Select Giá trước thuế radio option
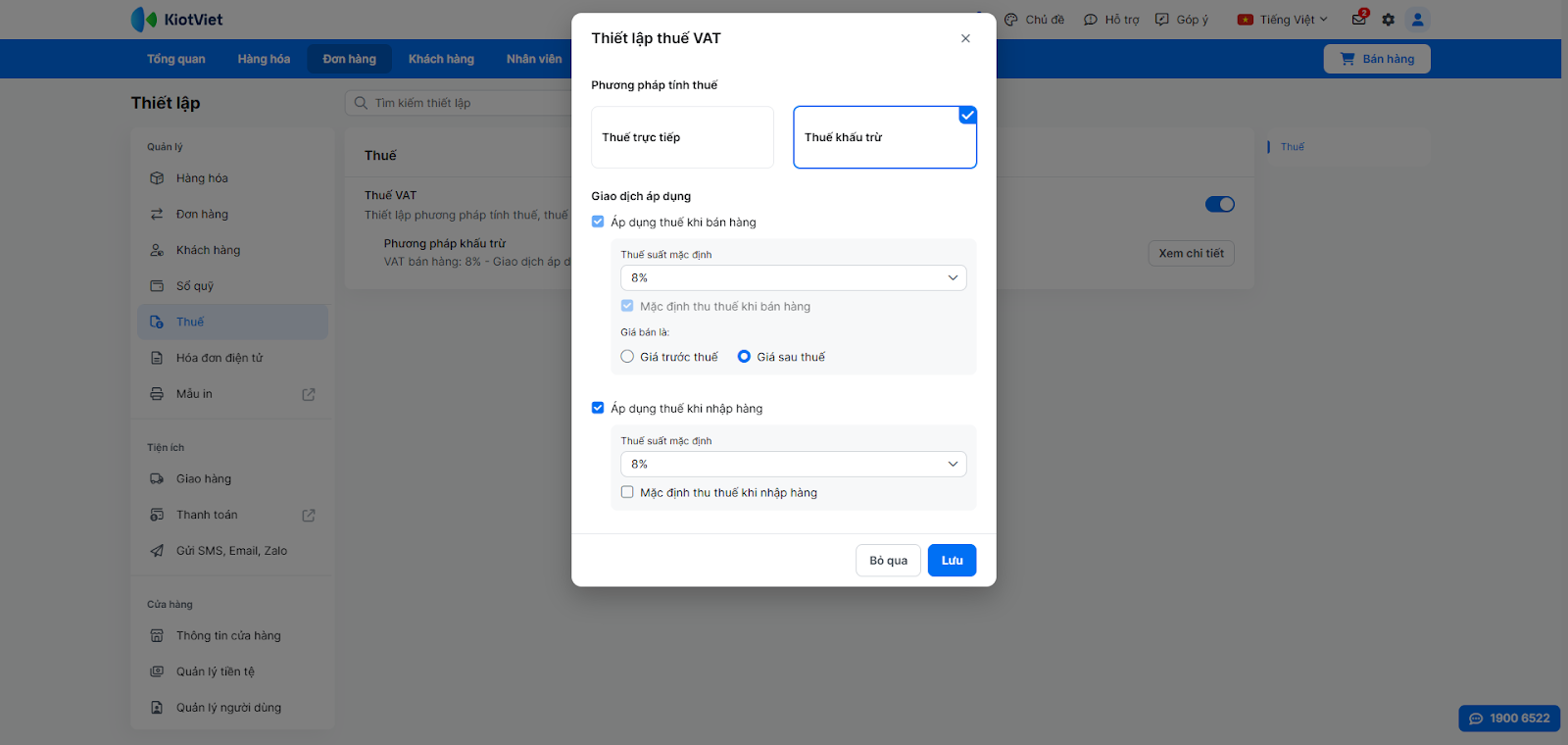 pos(627,357)
